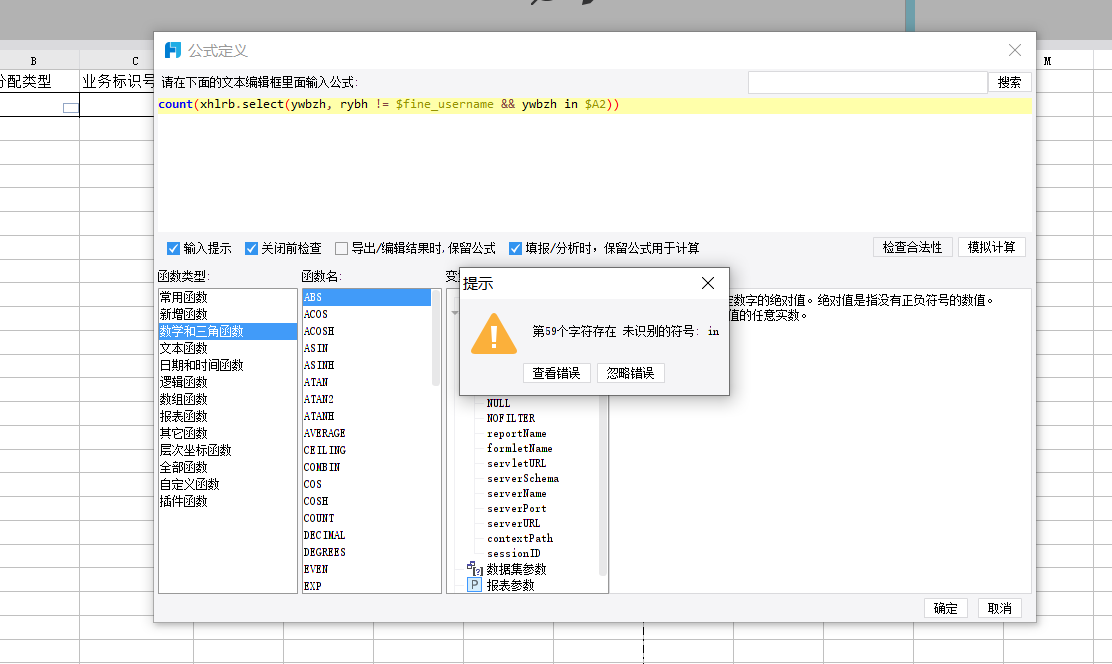Select ATAN2 in function name list

click(367, 399)
